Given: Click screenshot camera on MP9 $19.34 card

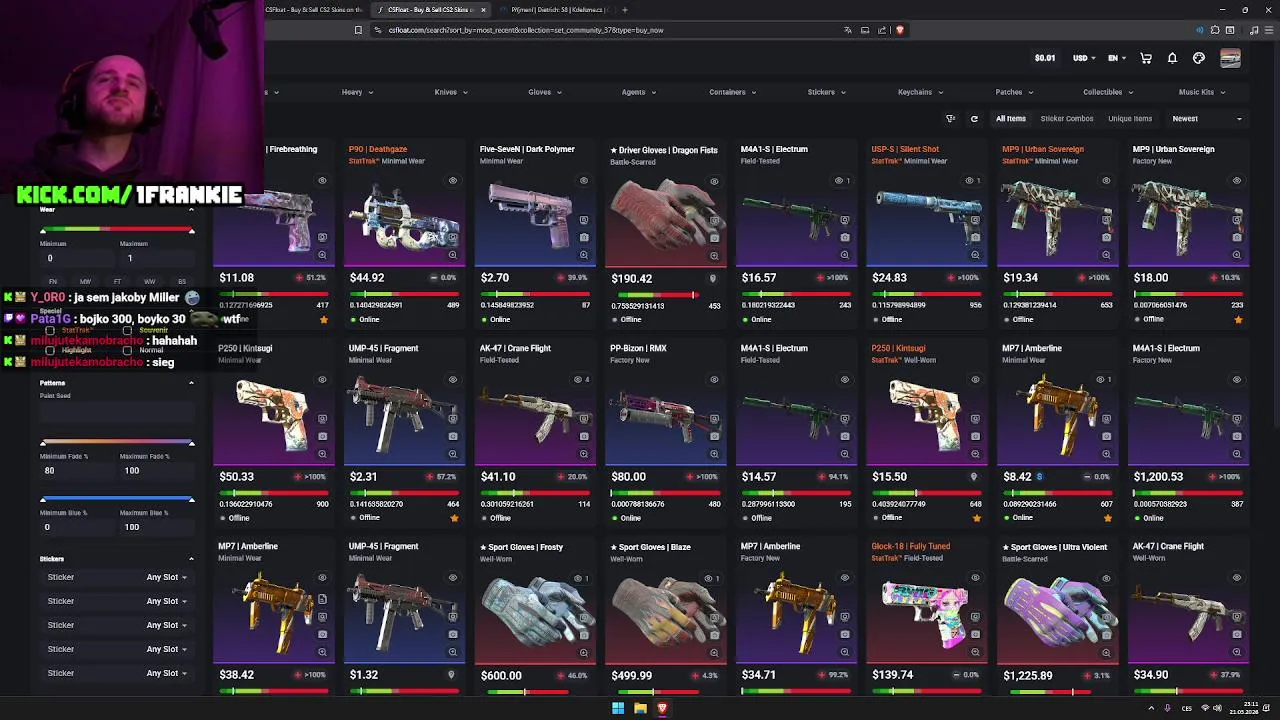Looking at the screenshot, I should point(1106,238).
